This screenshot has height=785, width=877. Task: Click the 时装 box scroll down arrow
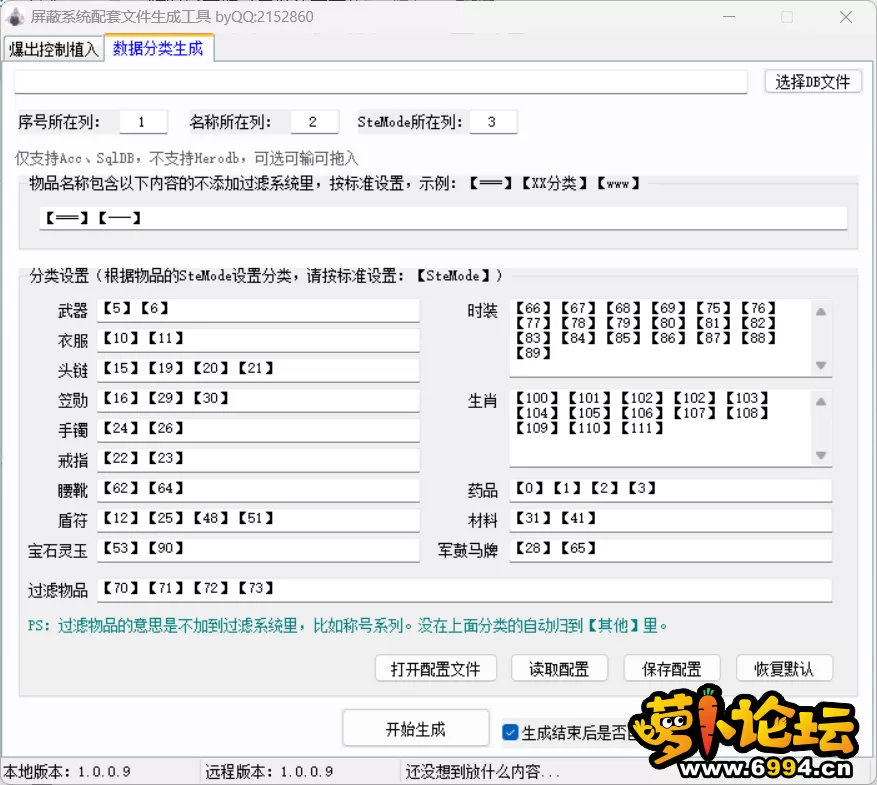(x=821, y=365)
